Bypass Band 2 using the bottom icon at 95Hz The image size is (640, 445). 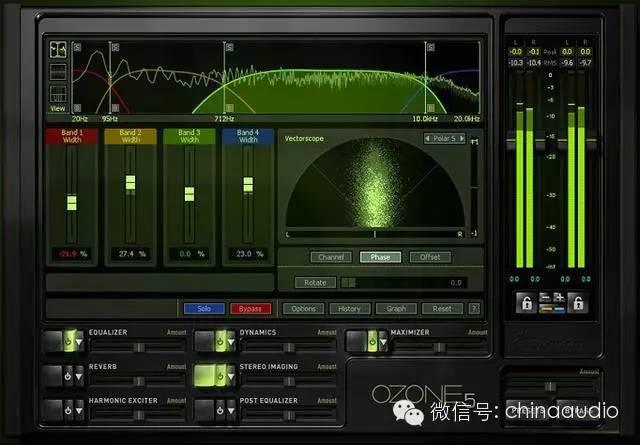tap(116, 108)
